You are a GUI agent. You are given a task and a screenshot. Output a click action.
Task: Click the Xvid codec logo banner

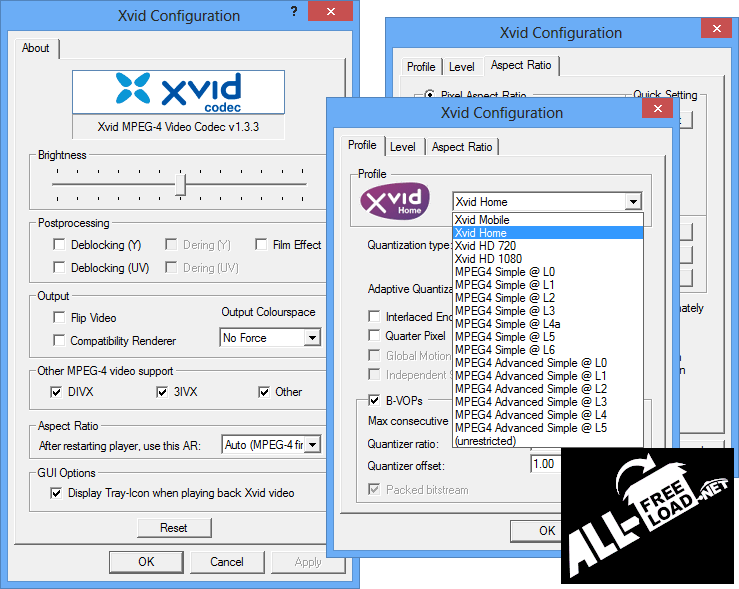click(178, 93)
